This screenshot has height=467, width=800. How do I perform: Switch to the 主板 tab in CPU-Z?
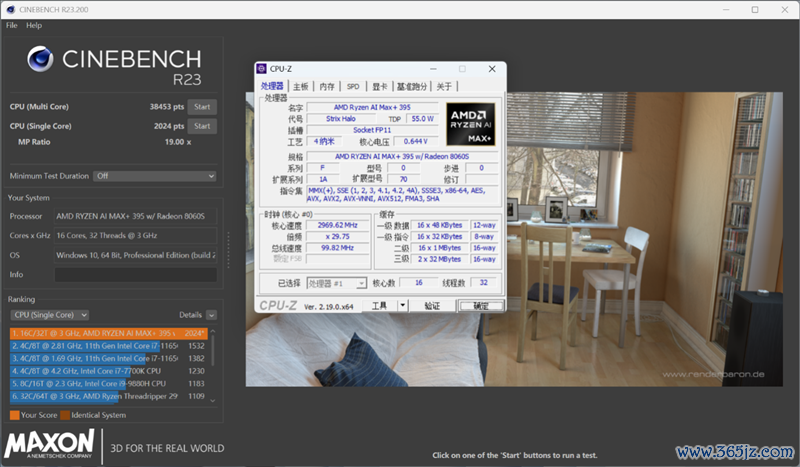click(x=301, y=86)
